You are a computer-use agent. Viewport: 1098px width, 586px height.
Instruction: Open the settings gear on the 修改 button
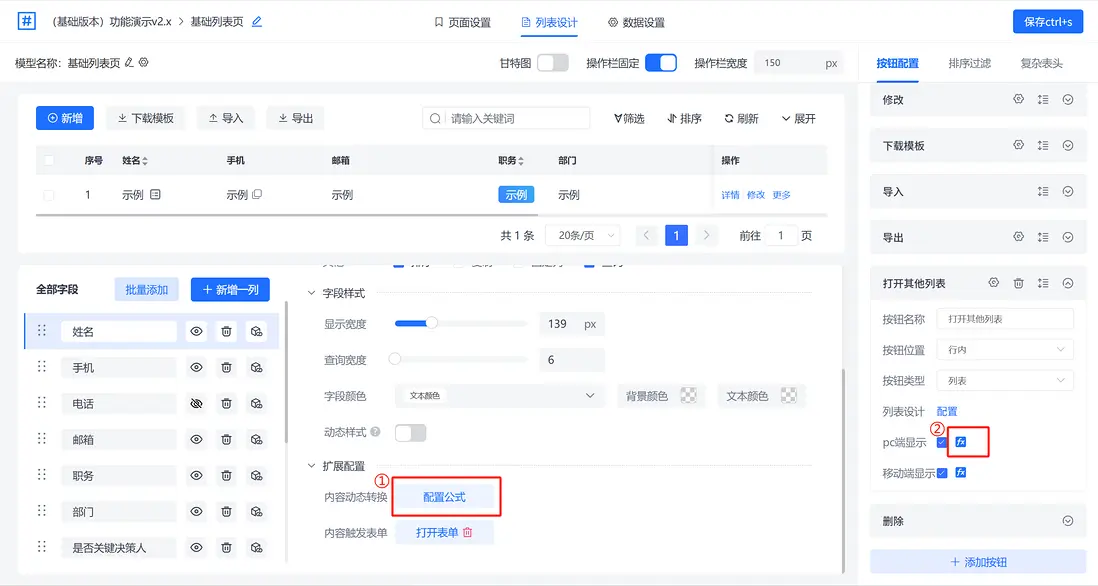point(1018,99)
